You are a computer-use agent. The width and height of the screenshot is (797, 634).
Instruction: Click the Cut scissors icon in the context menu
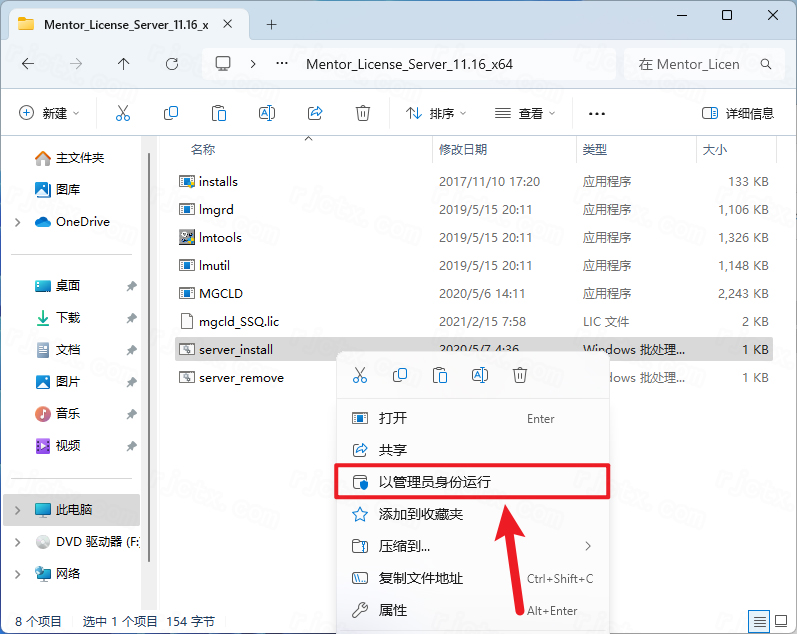click(360, 375)
